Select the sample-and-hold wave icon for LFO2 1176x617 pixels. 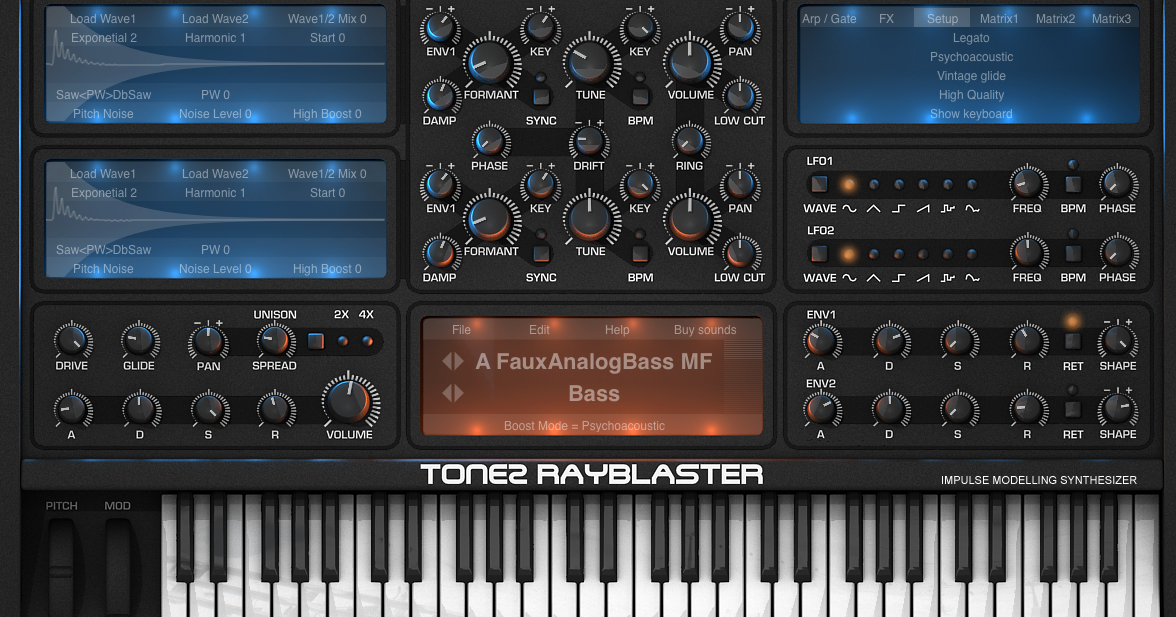pyautogui.click(x=948, y=277)
